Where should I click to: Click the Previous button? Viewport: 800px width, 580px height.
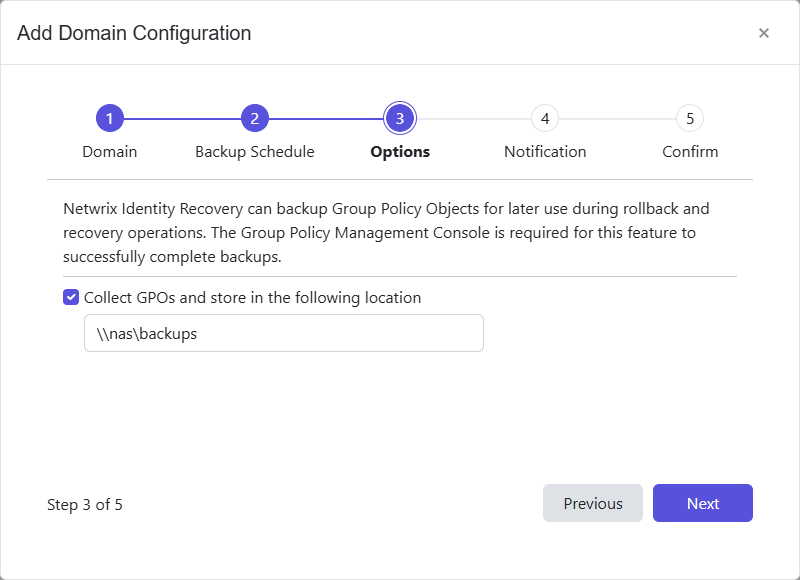(x=593, y=503)
